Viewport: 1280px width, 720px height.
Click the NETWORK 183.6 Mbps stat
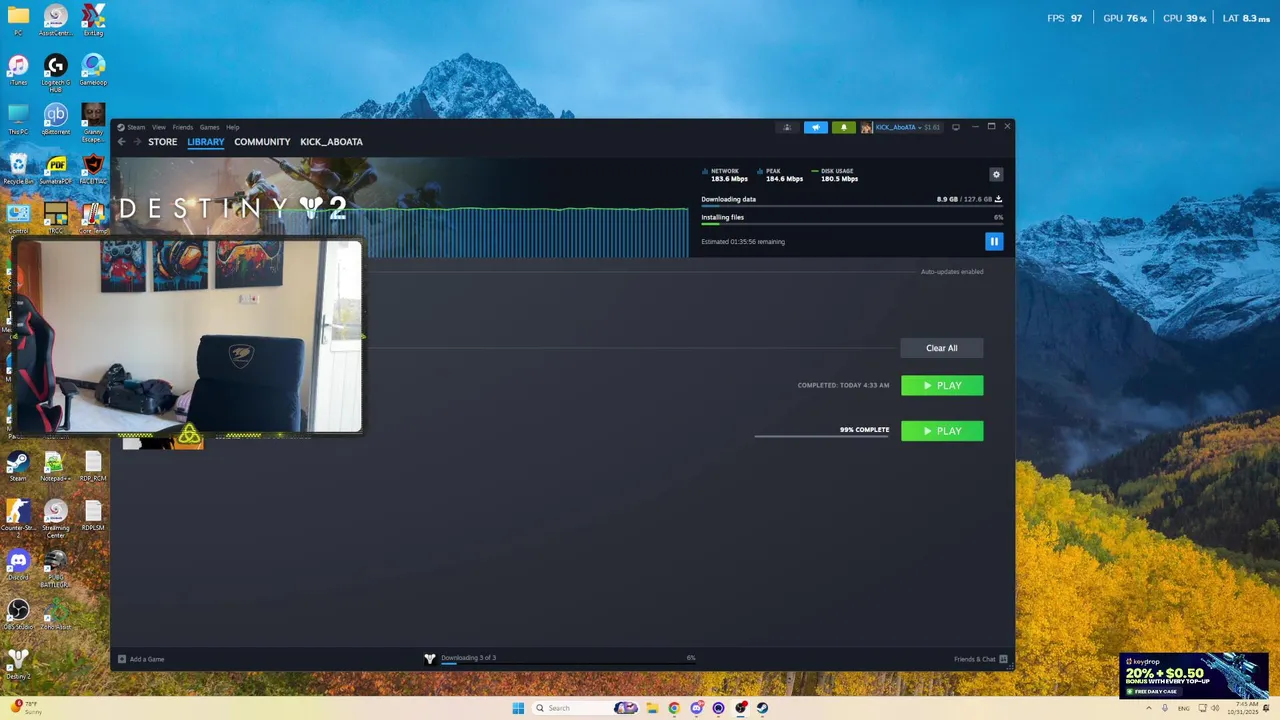(x=727, y=175)
